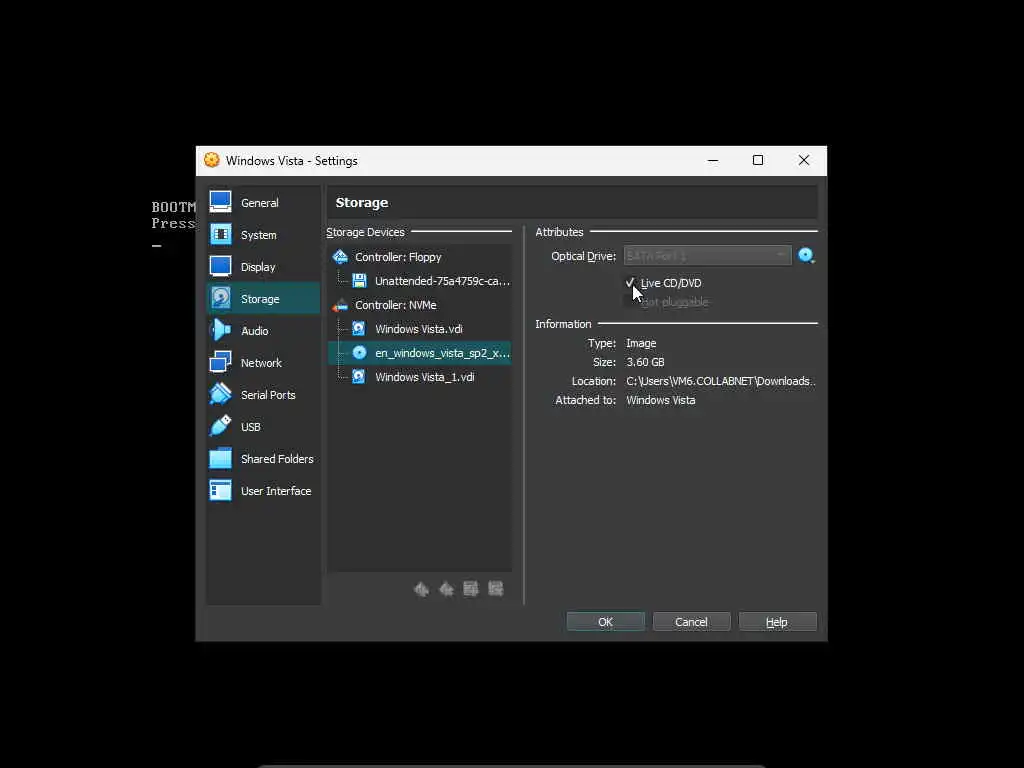This screenshot has width=1024, height=768.
Task: Confirm settings with the OK button
Action: point(605,622)
